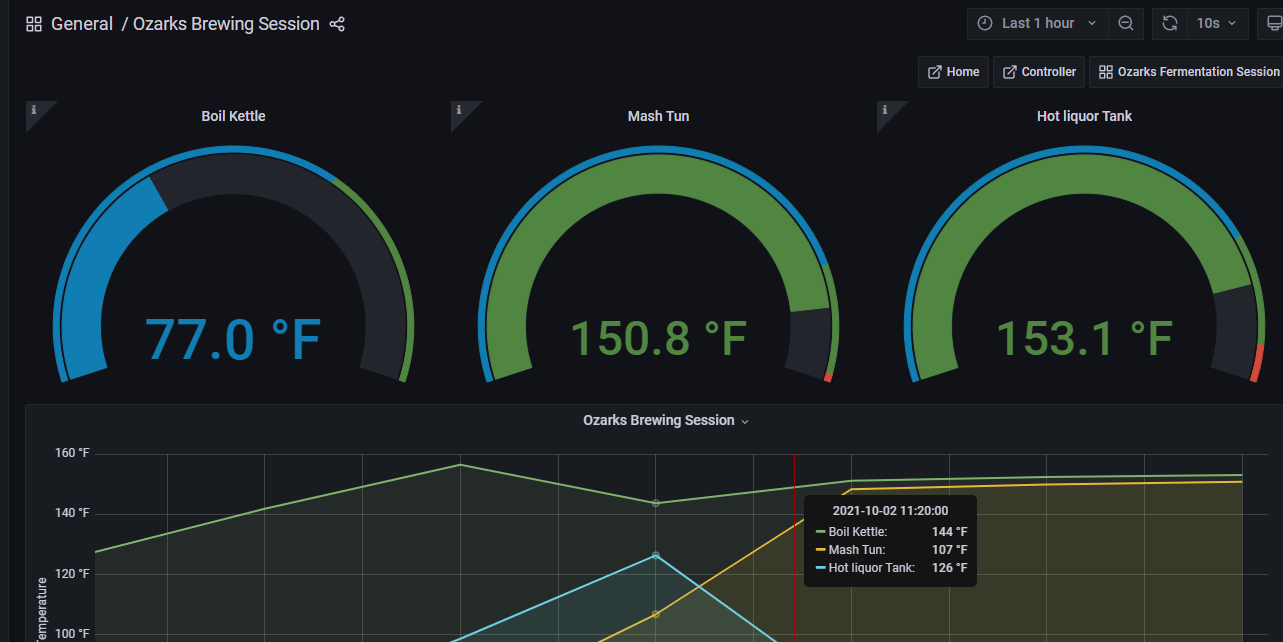The image size is (1283, 642).
Task: Show Hot liquor Tank panel info icon
Action: [x=885, y=110]
